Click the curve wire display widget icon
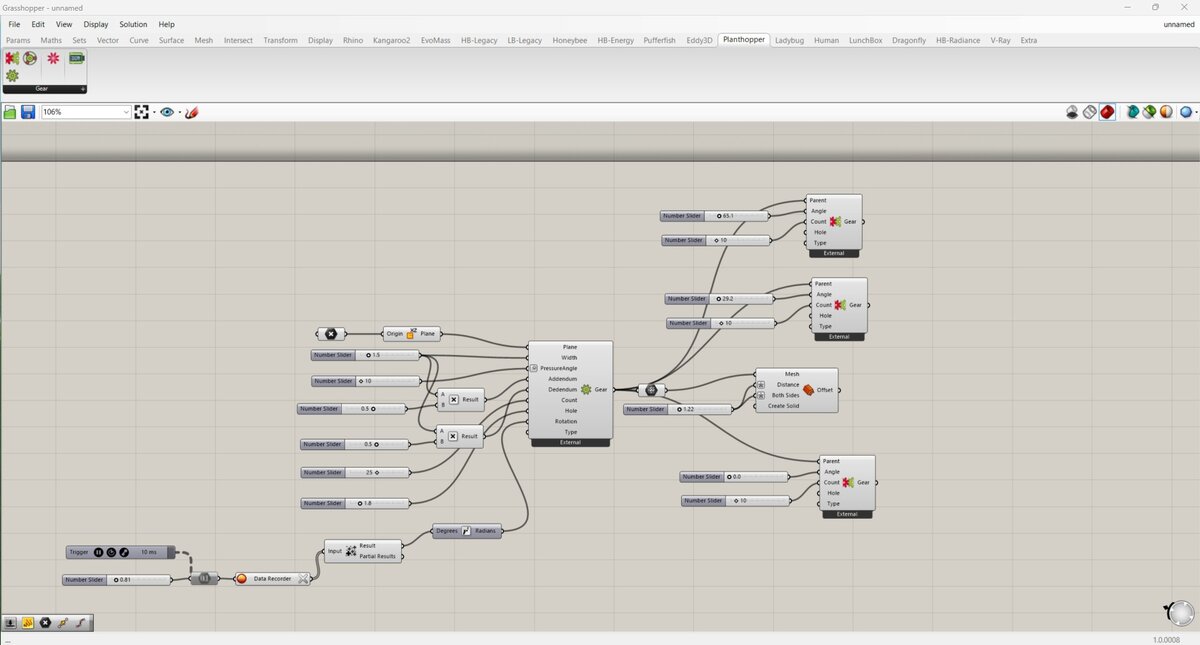This screenshot has height=645, width=1200. [x=80, y=622]
